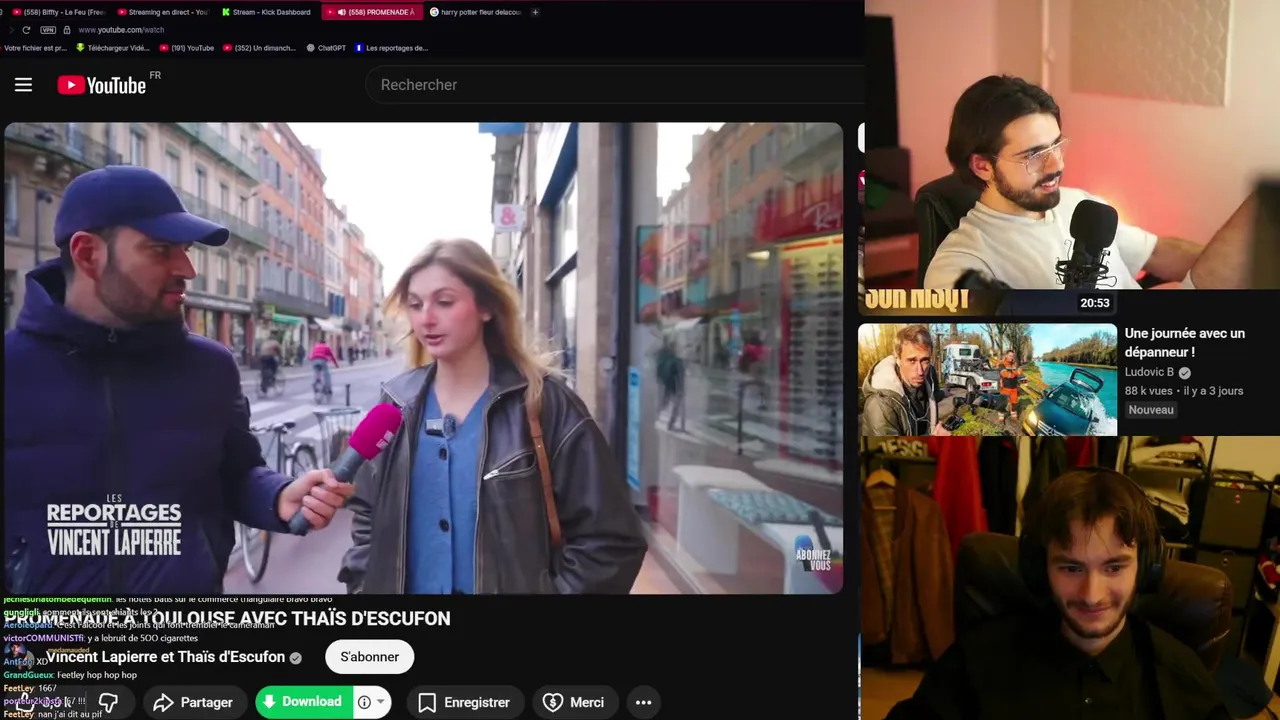This screenshot has height=720, width=1280.
Task: Open the Téléchargeur Vidé... bookmark
Action: tap(113, 48)
